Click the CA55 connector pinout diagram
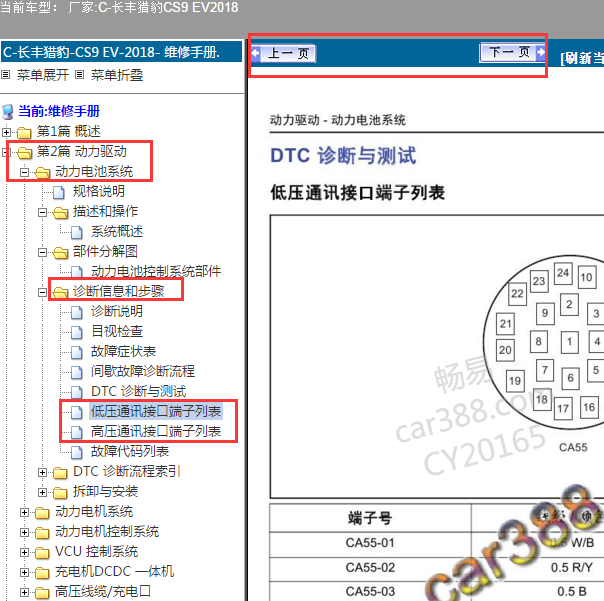Image resolution: width=604 pixels, height=601 pixels. tap(544, 342)
